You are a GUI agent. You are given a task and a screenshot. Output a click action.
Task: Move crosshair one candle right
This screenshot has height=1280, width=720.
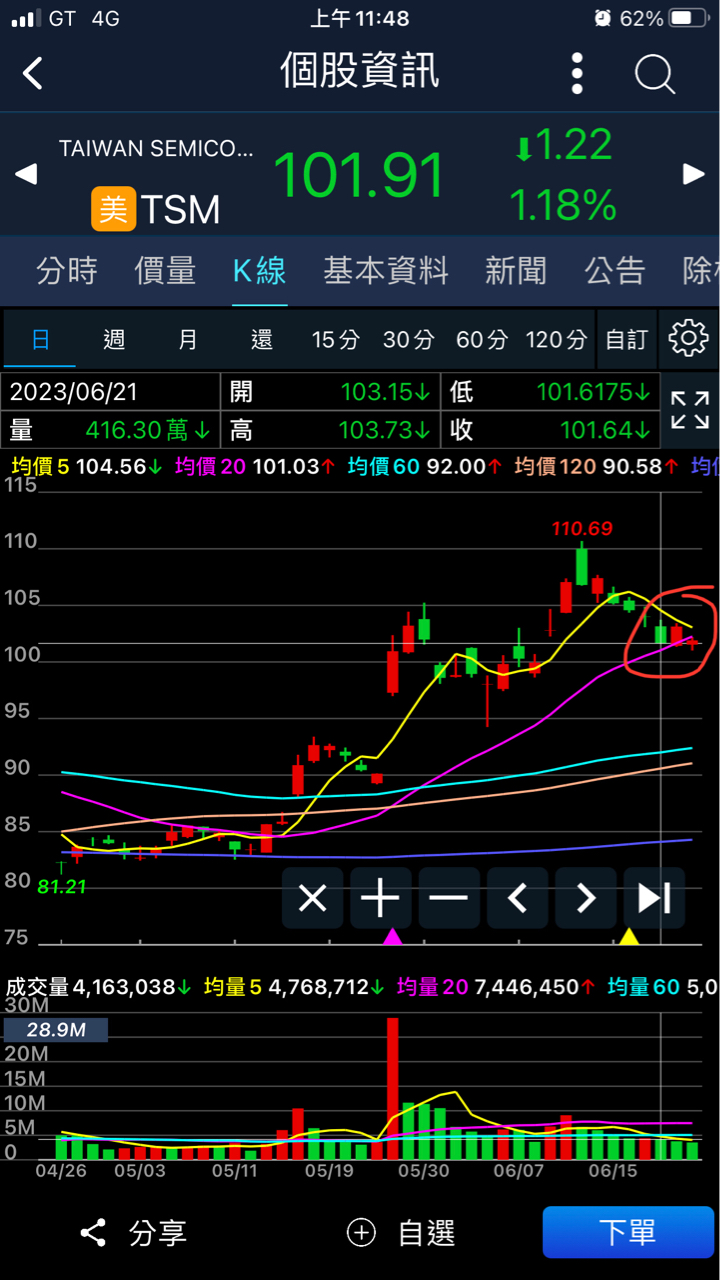click(x=586, y=898)
